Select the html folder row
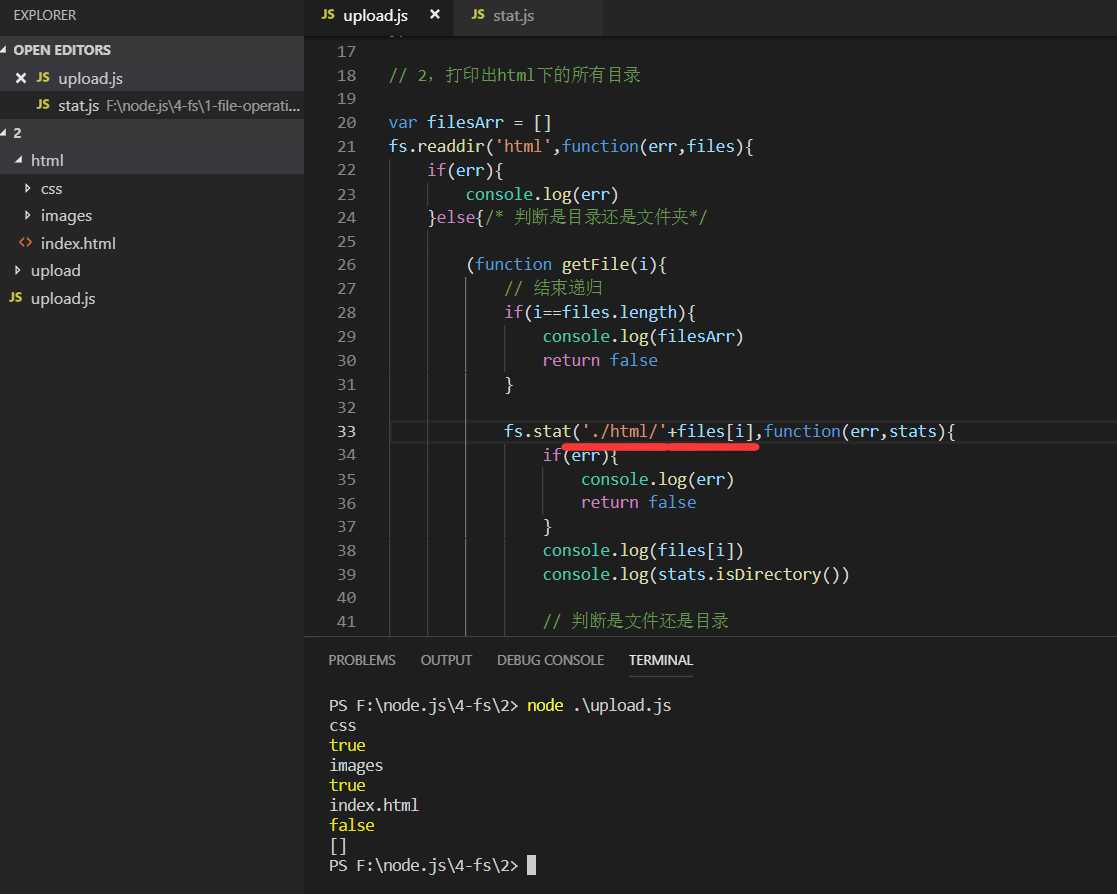1117x894 pixels. point(152,160)
